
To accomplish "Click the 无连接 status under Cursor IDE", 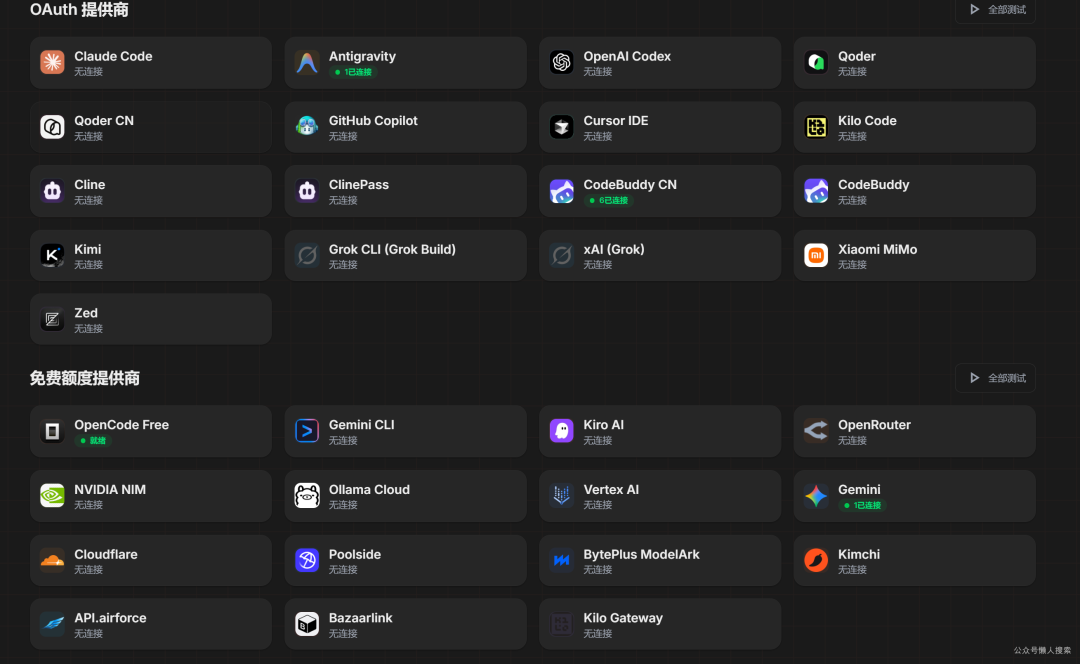I will tap(597, 136).
